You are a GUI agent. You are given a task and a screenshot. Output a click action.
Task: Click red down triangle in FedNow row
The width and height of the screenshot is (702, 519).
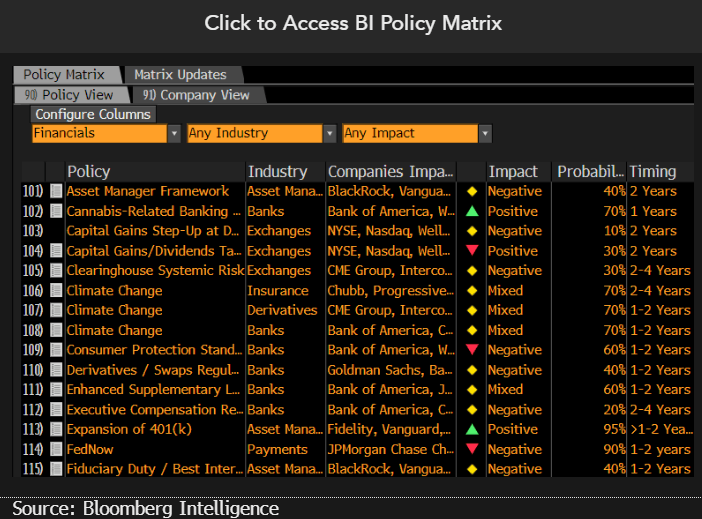point(472,449)
